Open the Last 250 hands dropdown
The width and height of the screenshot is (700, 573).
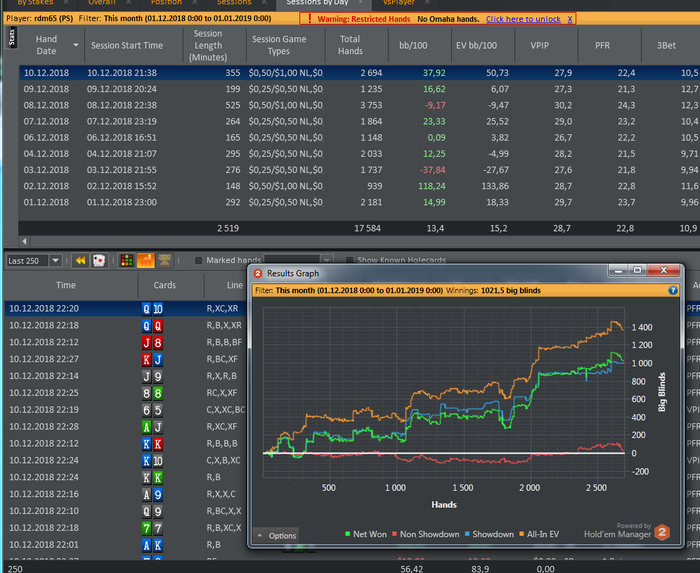pos(54,260)
